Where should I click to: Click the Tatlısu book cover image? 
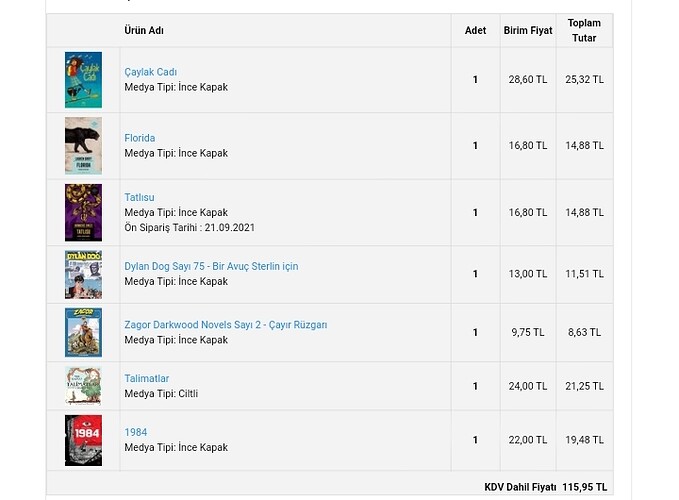pos(83,212)
